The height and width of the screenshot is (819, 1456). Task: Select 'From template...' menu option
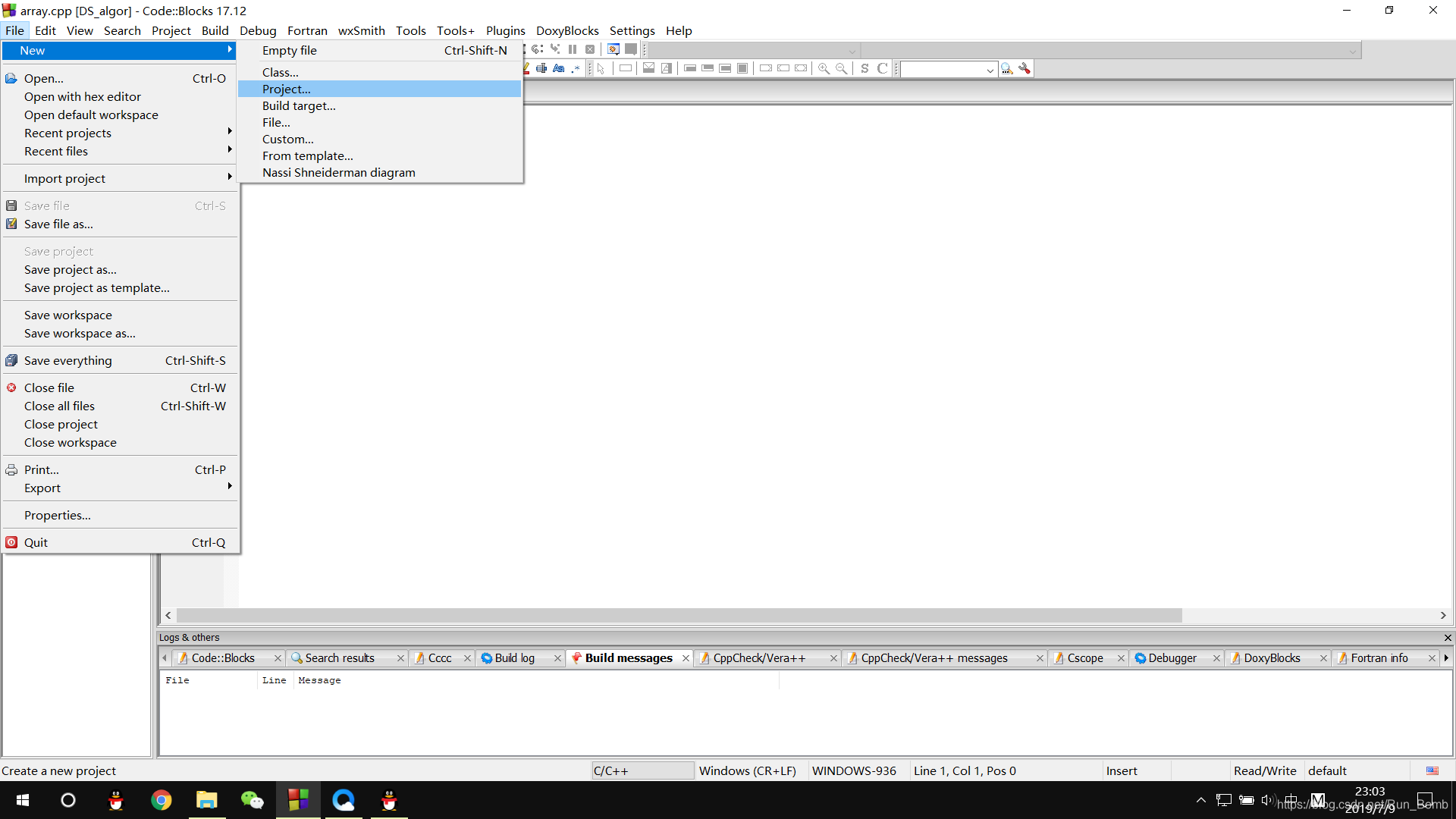[307, 155]
